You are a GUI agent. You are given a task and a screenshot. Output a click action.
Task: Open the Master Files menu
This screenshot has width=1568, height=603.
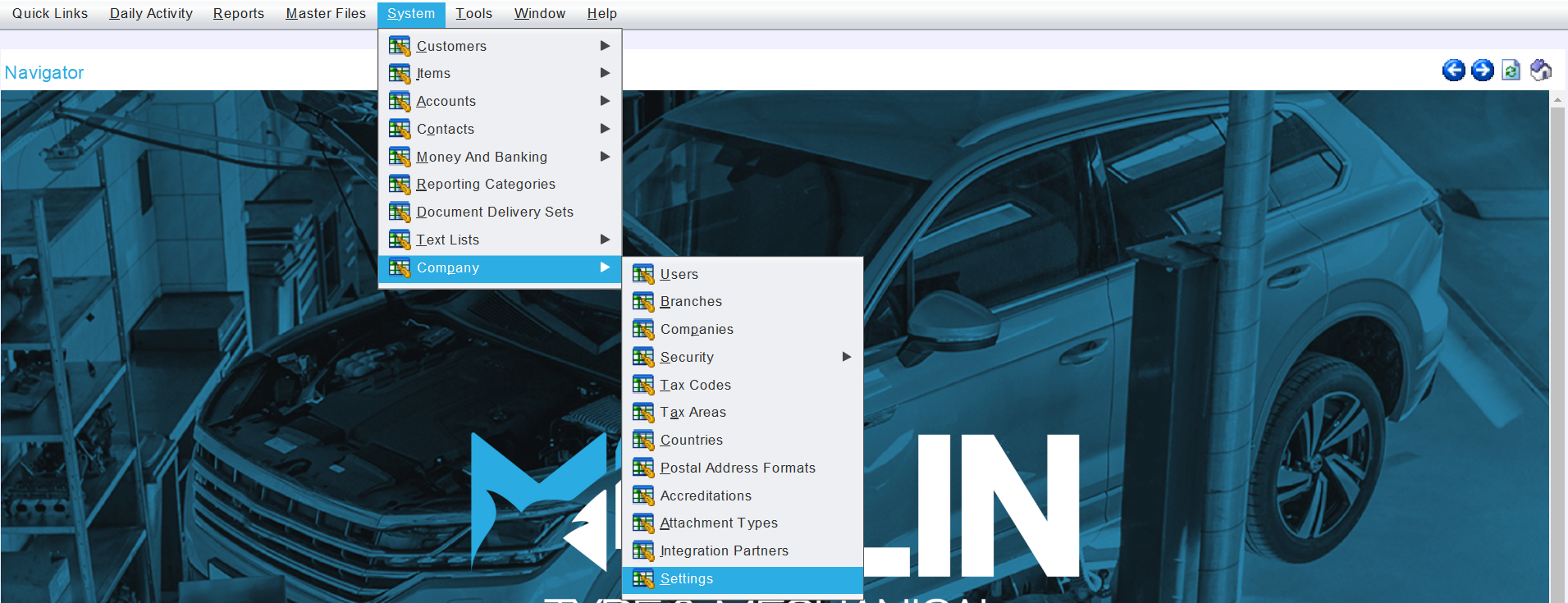326,14
